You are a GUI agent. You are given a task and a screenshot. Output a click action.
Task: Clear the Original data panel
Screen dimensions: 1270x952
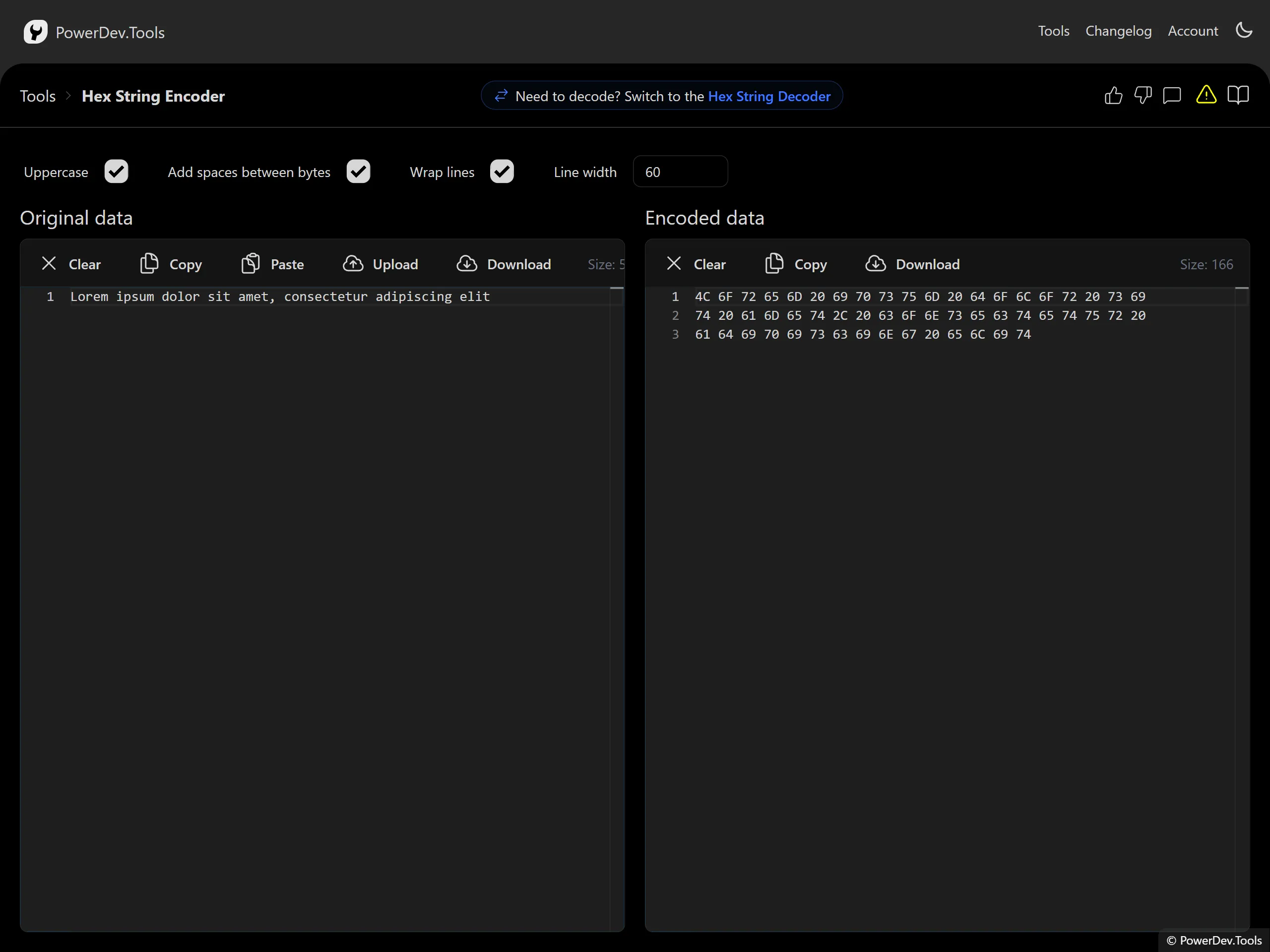point(70,264)
